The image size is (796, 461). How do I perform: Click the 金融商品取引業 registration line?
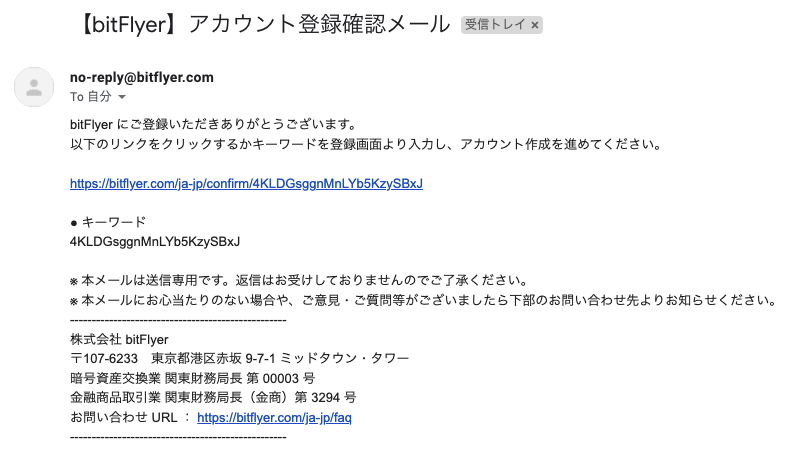coord(213,398)
